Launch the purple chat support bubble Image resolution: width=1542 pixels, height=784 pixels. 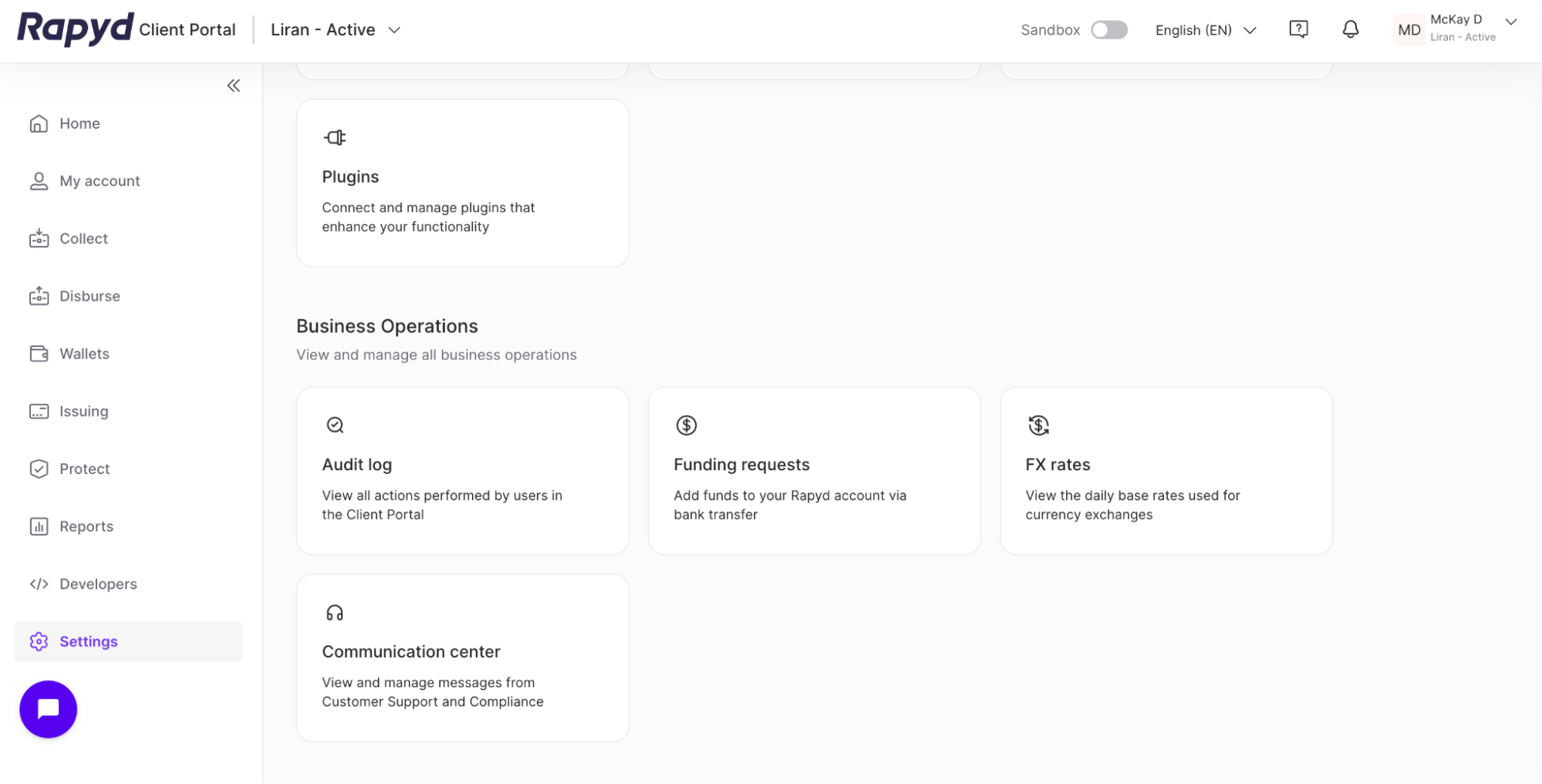tap(48, 708)
